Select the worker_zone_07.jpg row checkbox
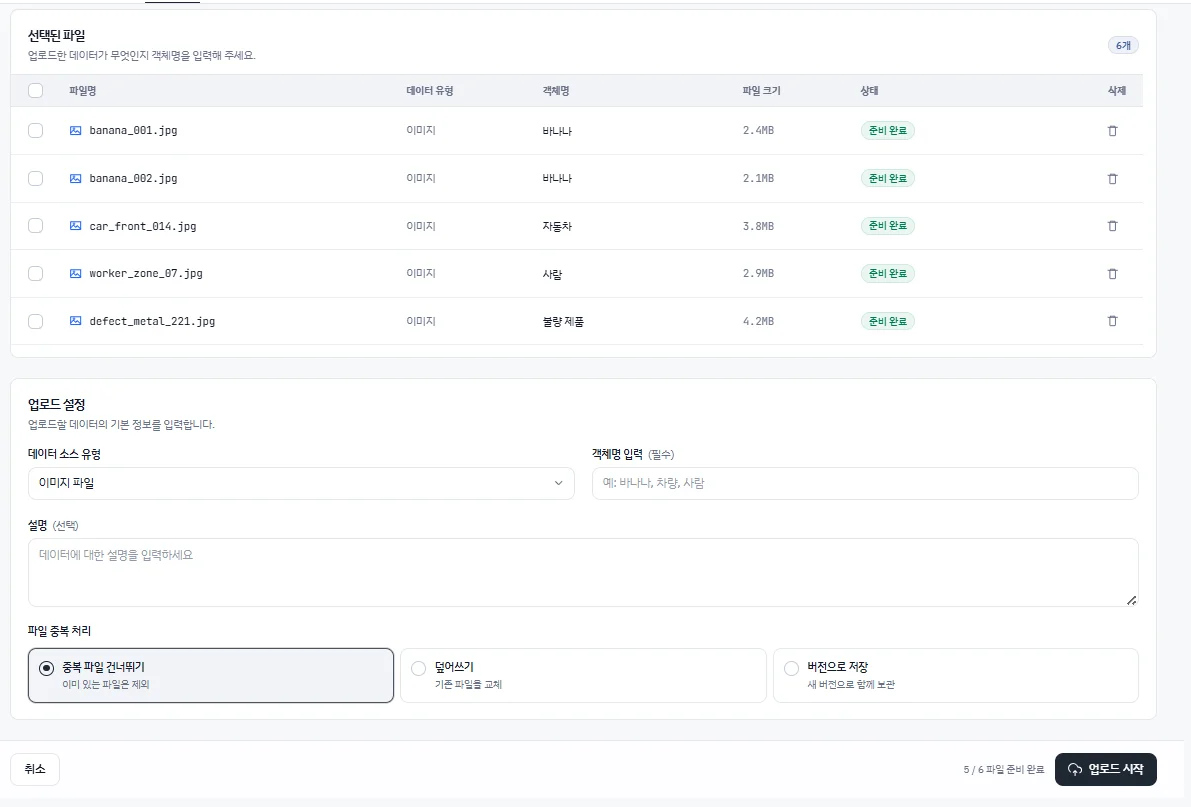Viewport: 1191px width, 807px height. pos(36,274)
